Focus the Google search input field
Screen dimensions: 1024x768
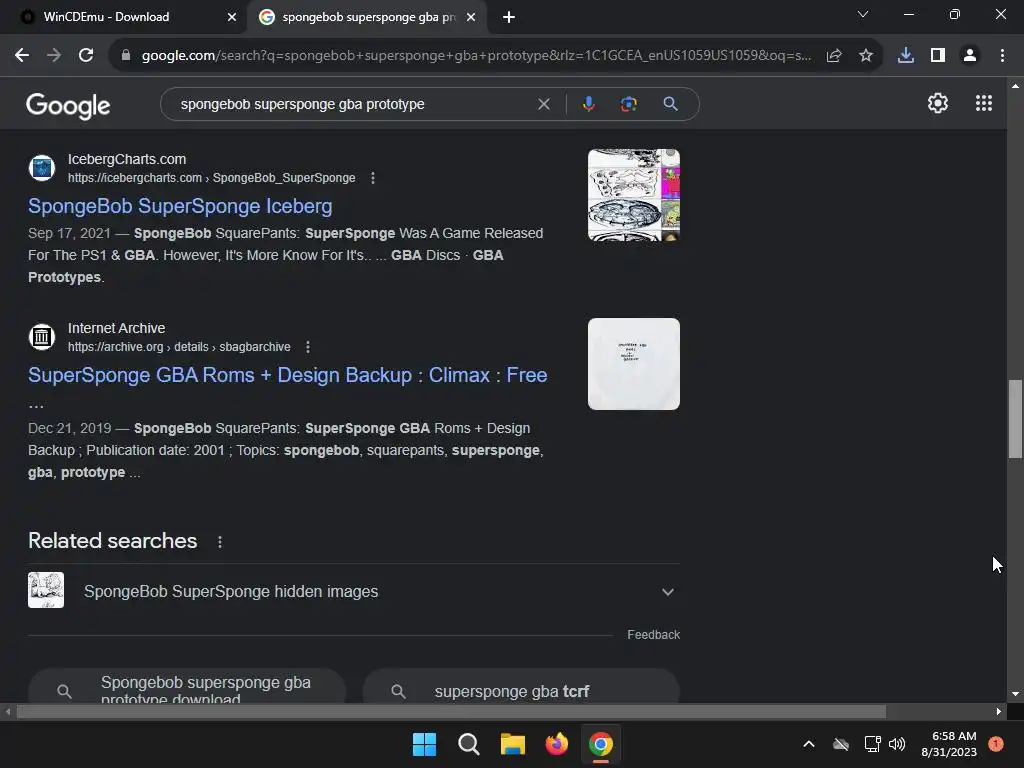[353, 104]
